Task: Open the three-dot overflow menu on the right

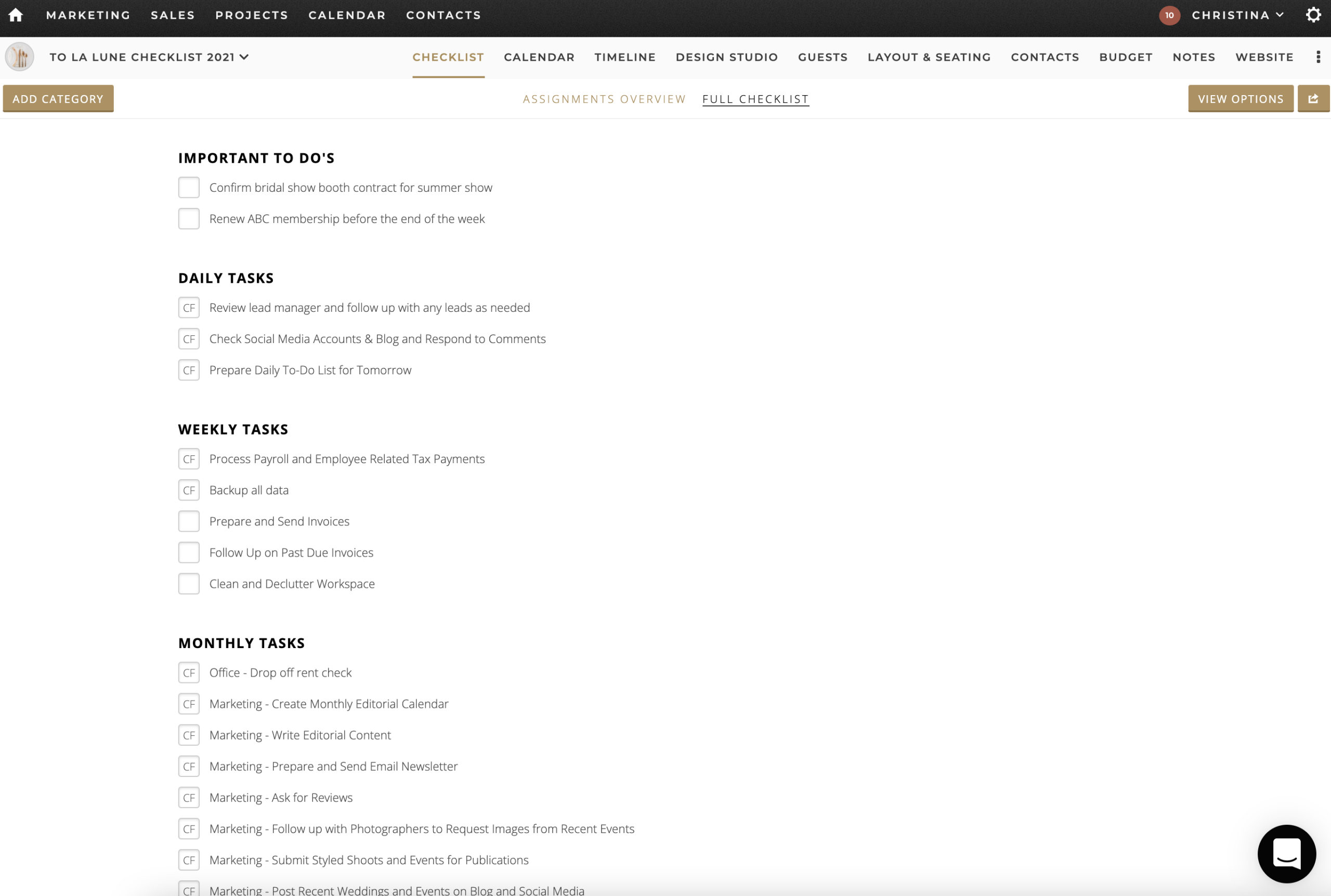Action: pos(1318,57)
